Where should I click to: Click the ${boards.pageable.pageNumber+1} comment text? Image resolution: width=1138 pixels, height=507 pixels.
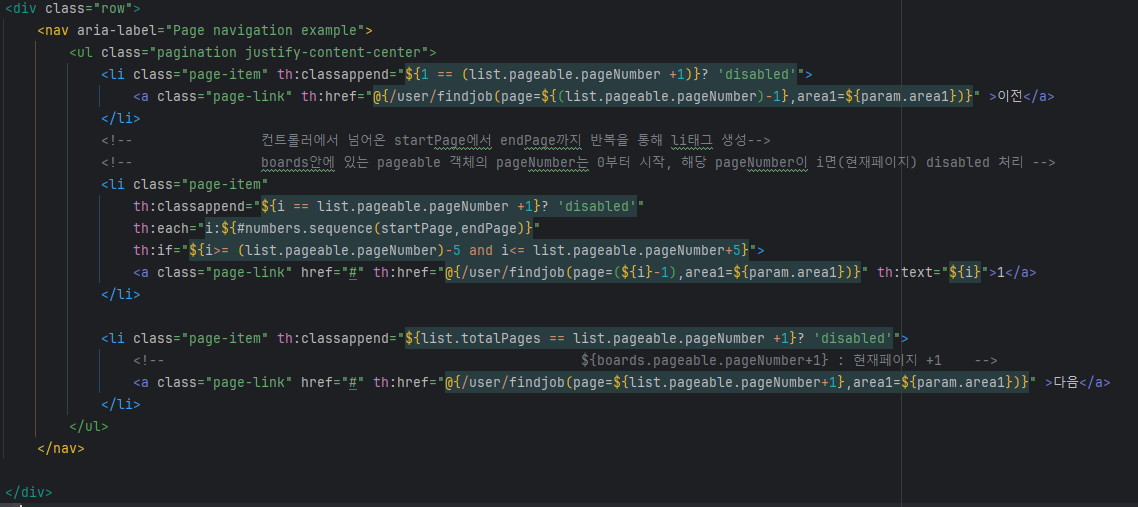point(705,360)
